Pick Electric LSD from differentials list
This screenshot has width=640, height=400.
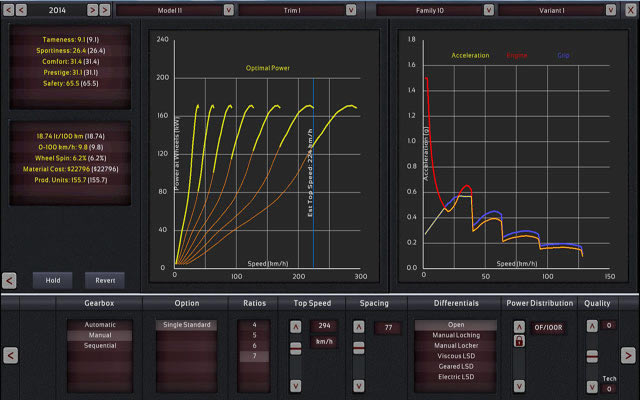pos(455,377)
